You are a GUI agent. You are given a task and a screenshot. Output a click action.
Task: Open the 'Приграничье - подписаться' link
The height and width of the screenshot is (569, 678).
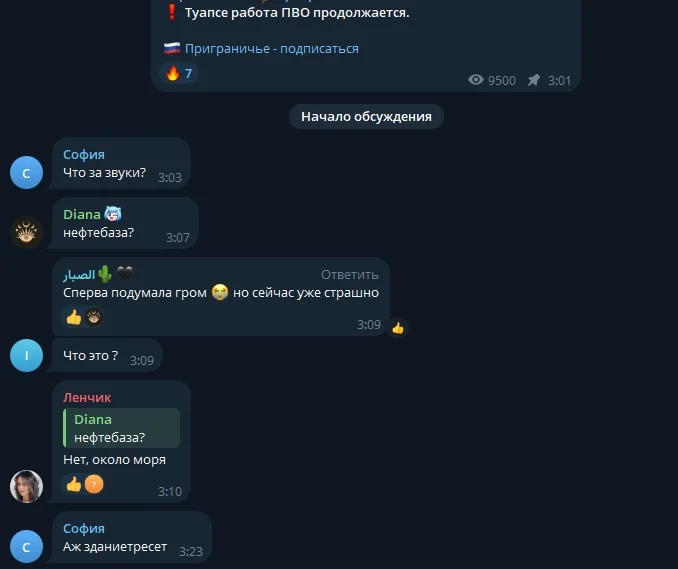click(272, 48)
